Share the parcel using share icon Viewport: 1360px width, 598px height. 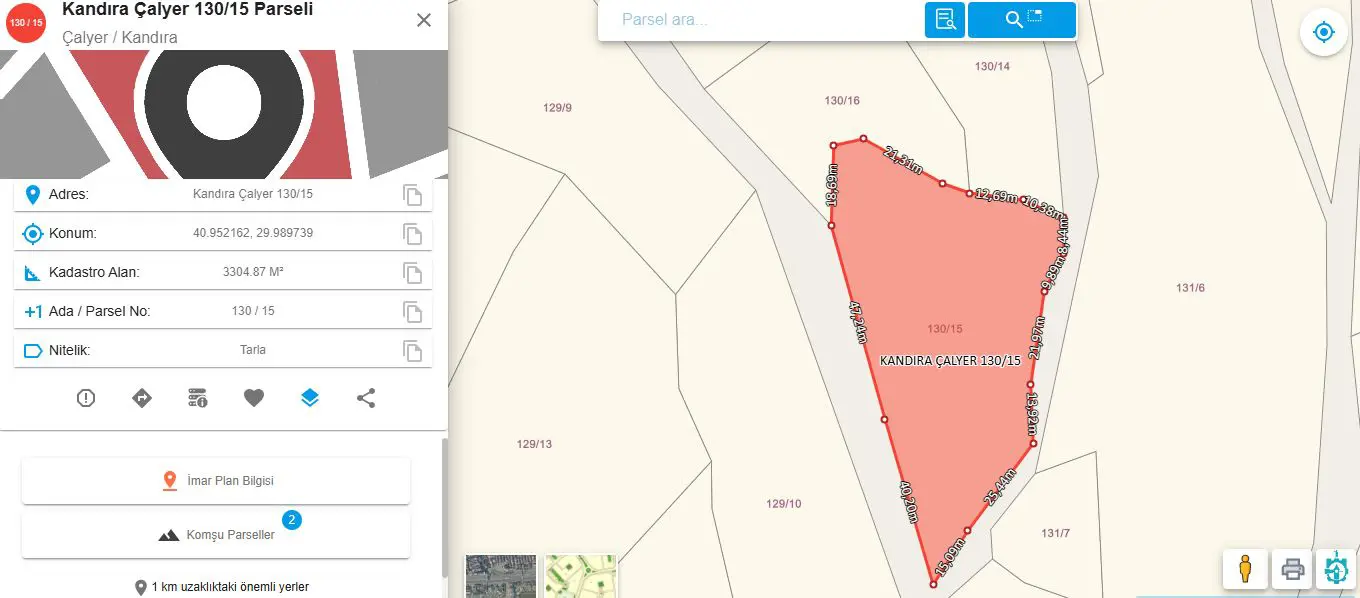point(366,398)
